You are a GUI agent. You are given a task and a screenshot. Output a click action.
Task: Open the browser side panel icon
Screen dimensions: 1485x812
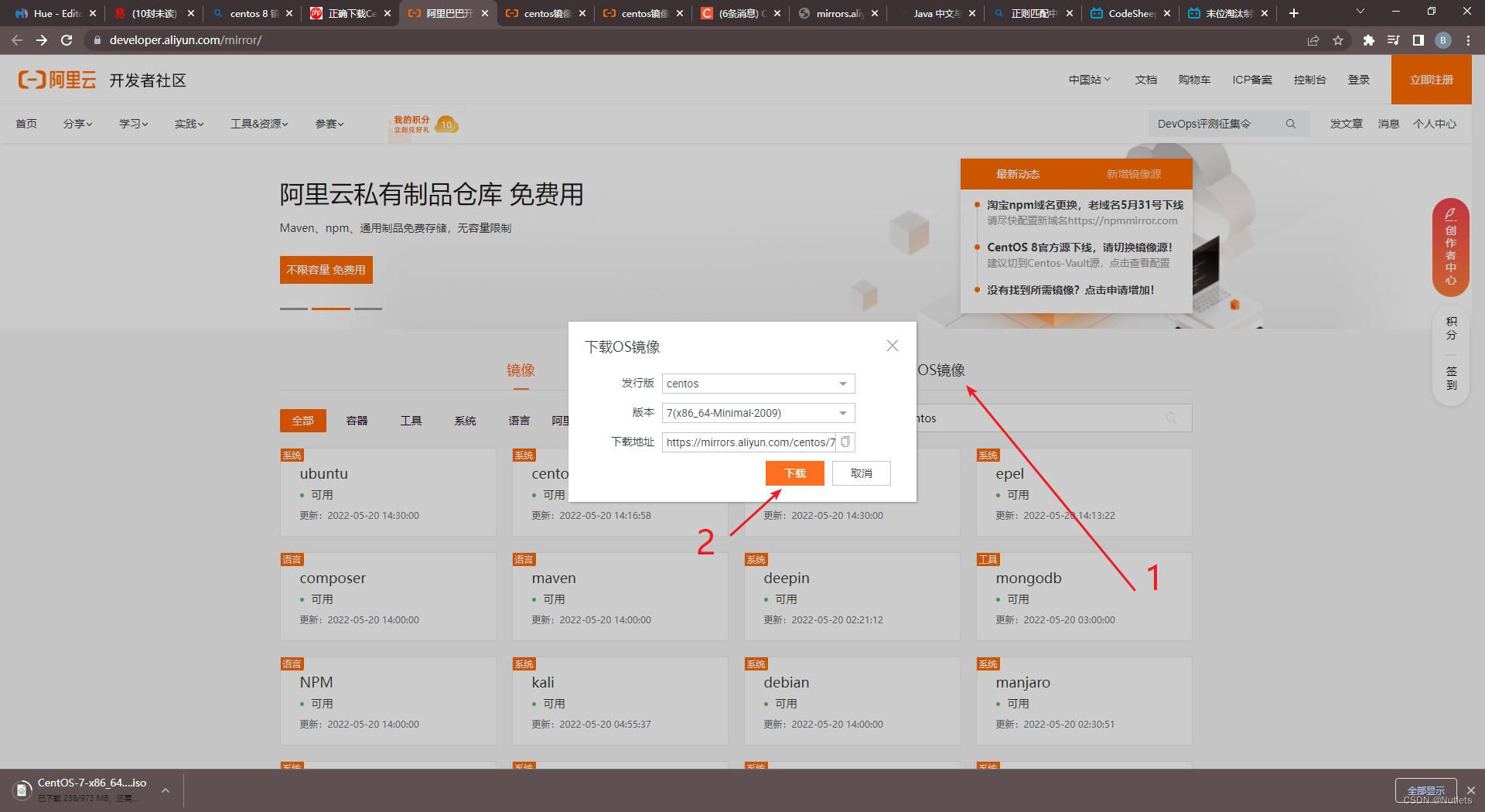1418,40
